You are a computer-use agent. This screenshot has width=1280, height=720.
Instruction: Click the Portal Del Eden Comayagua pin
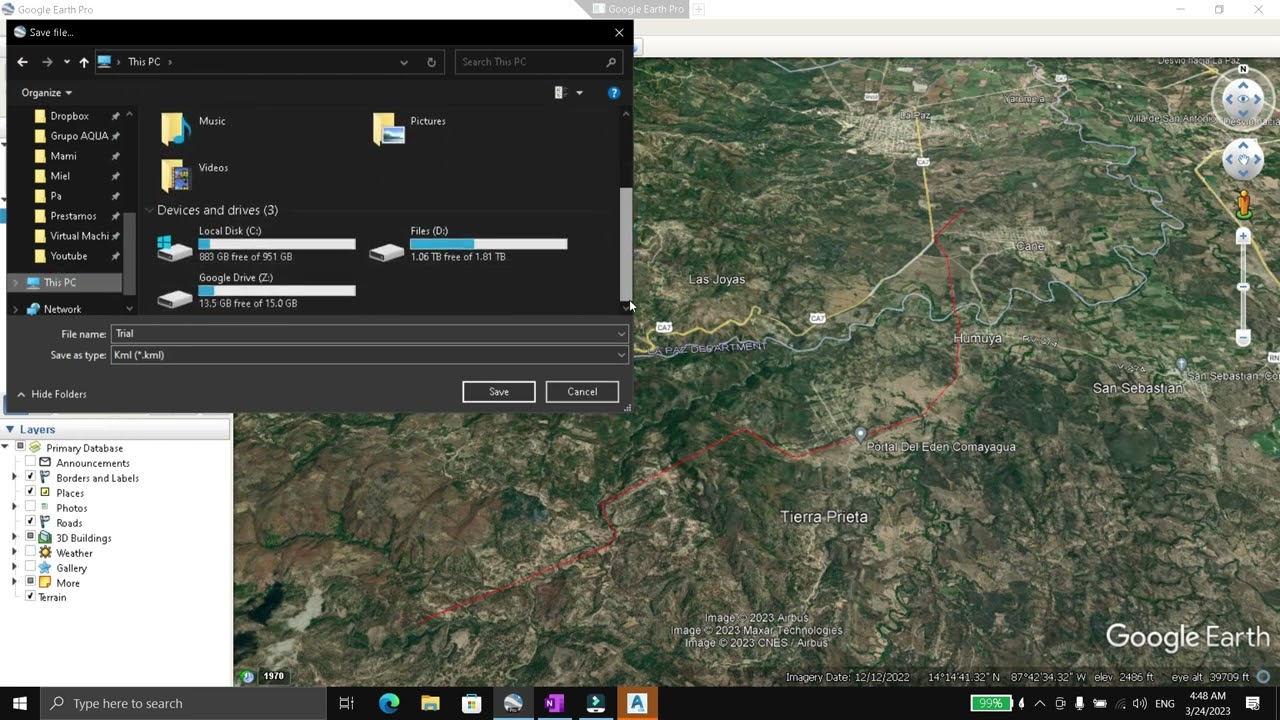(860, 435)
